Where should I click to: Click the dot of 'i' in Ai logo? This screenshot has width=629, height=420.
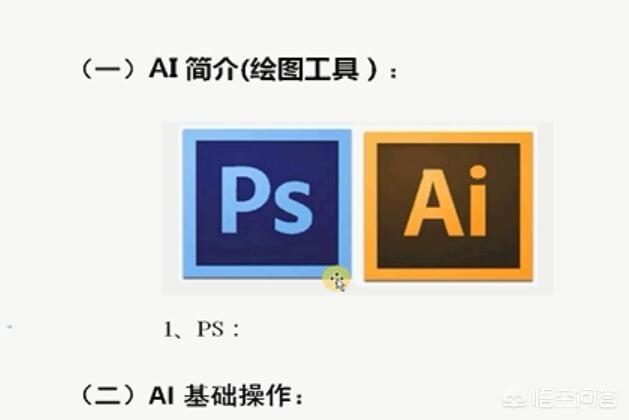point(477,172)
